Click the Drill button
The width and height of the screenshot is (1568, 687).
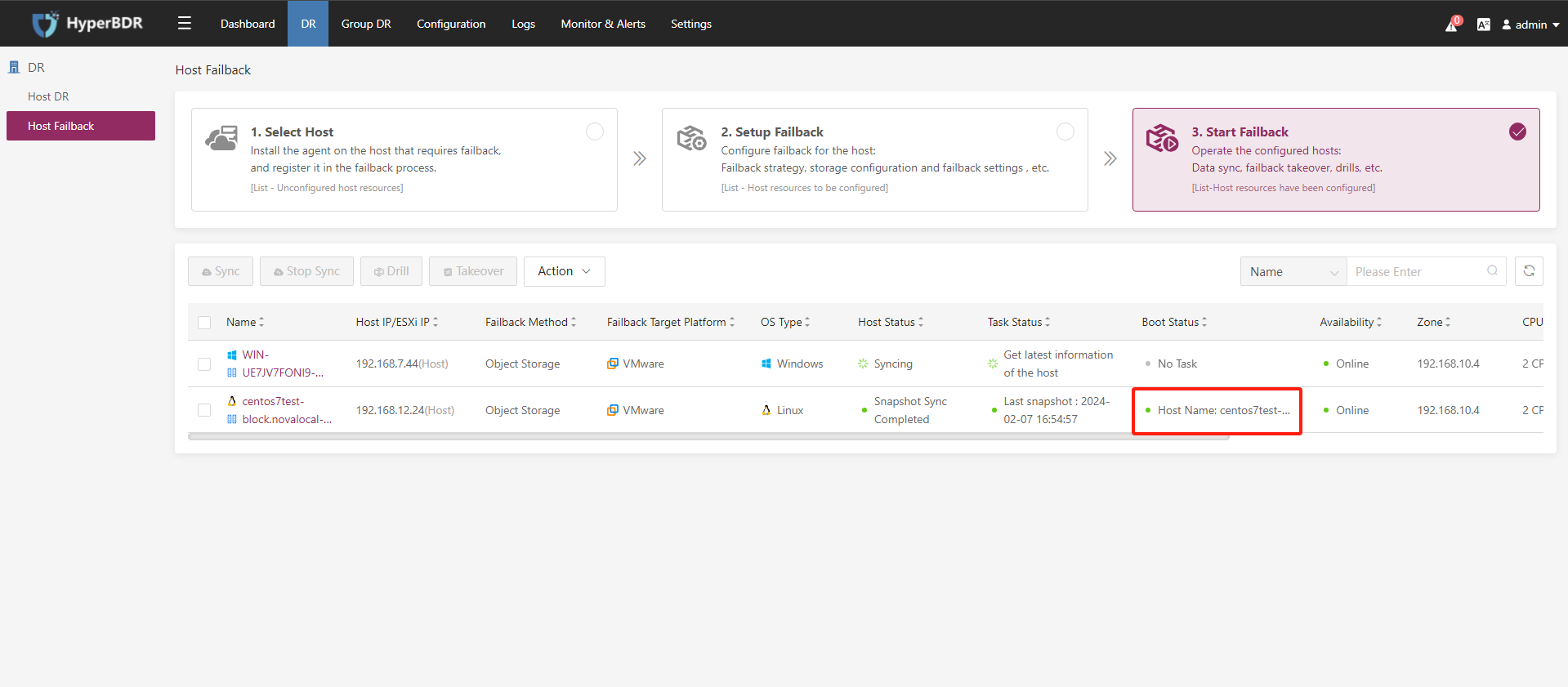391,271
